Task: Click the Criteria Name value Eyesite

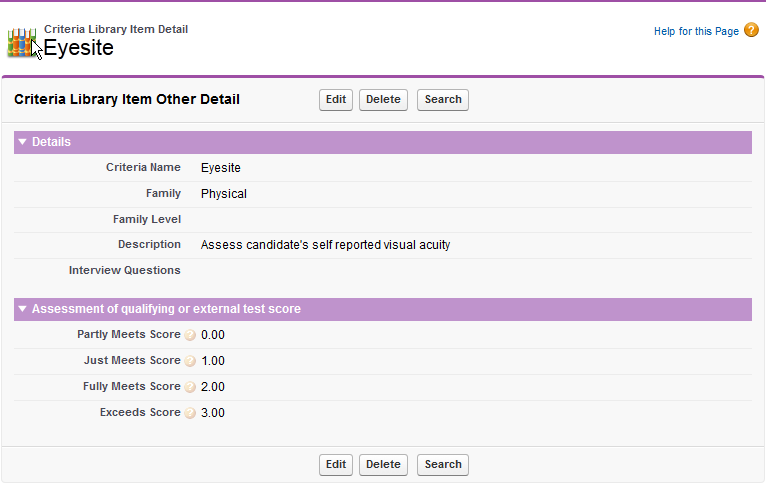Action: pyautogui.click(x=220, y=168)
